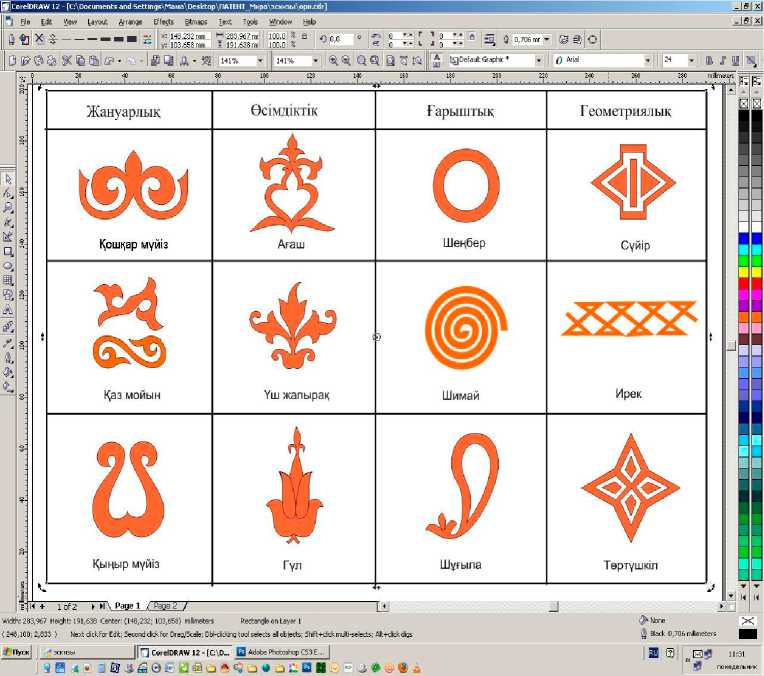Select the Page 1 tab
The width and height of the screenshot is (764, 676).
(127, 606)
